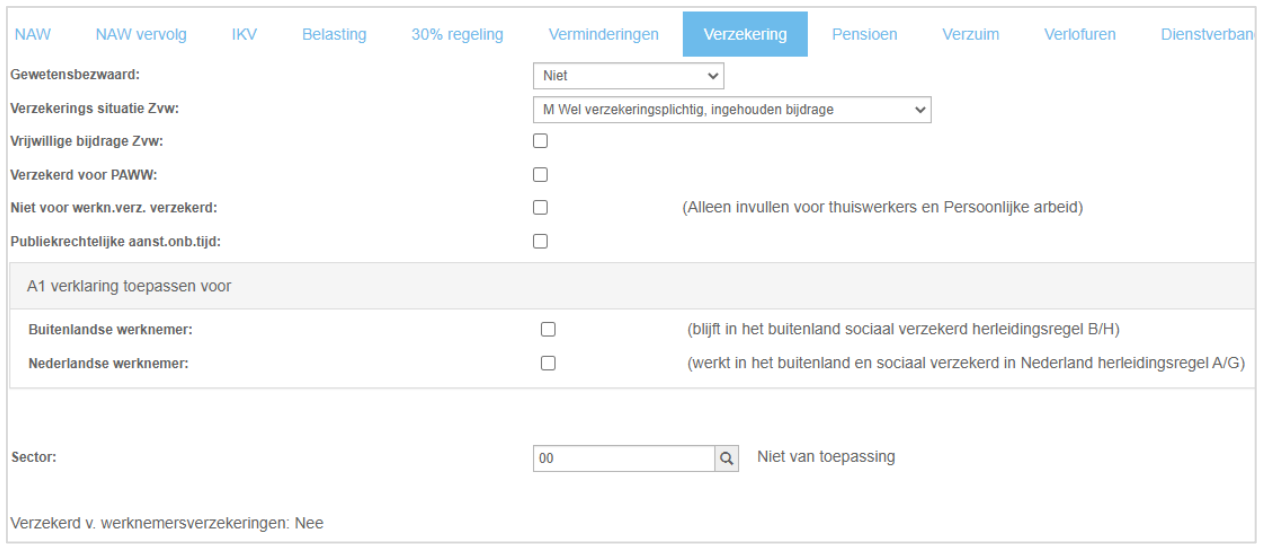Click the Sector search magnifier icon

pyautogui.click(x=727, y=459)
